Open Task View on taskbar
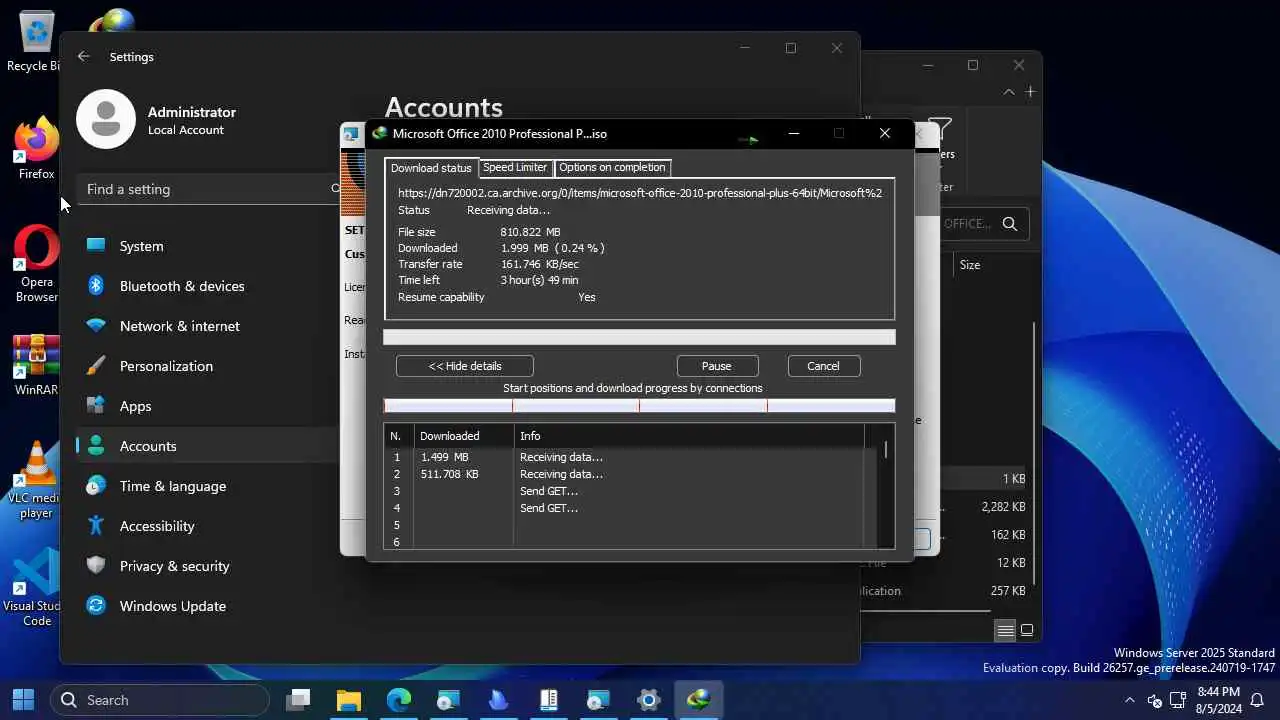 point(297,700)
